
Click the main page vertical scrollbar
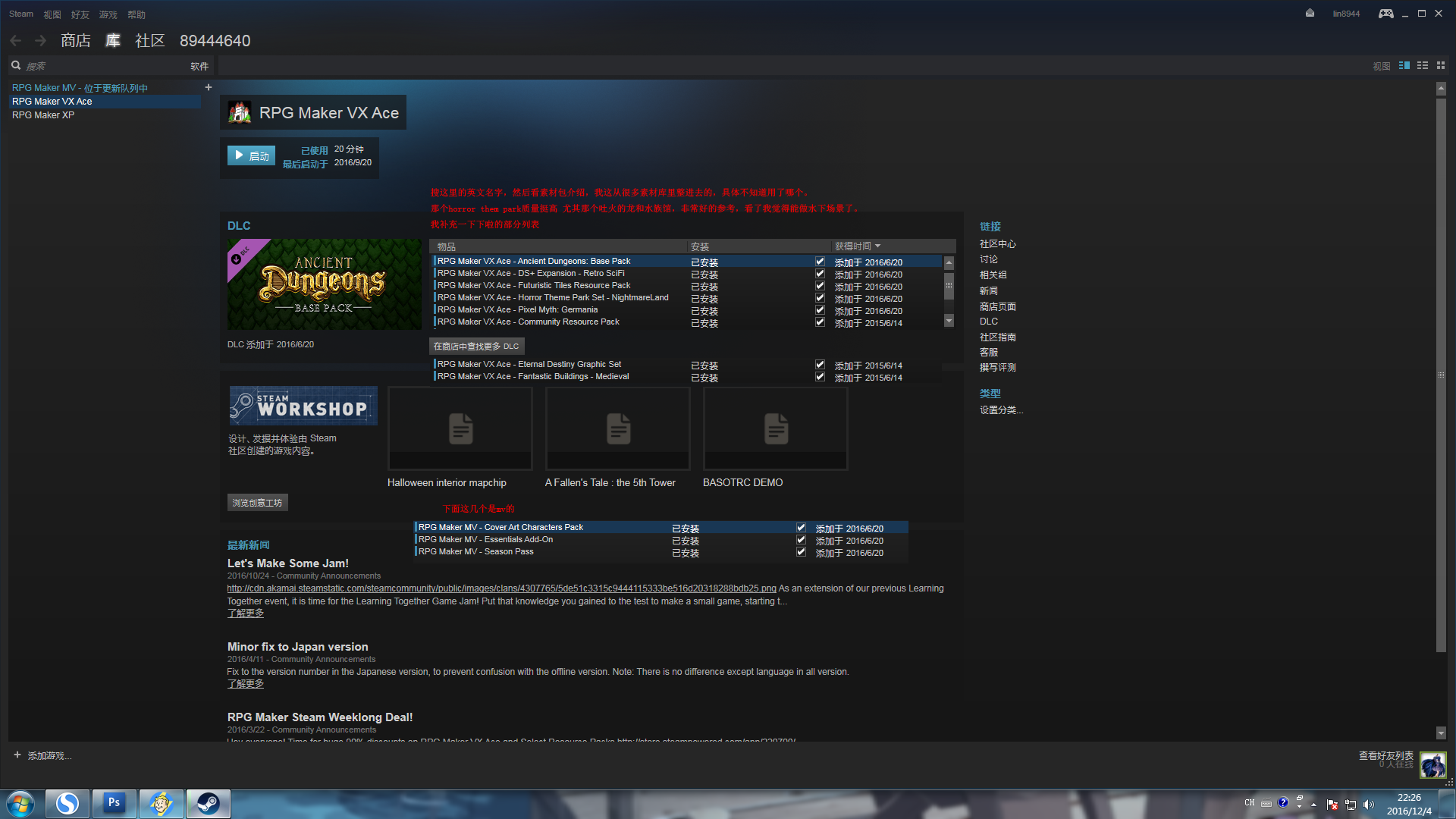click(x=1441, y=375)
